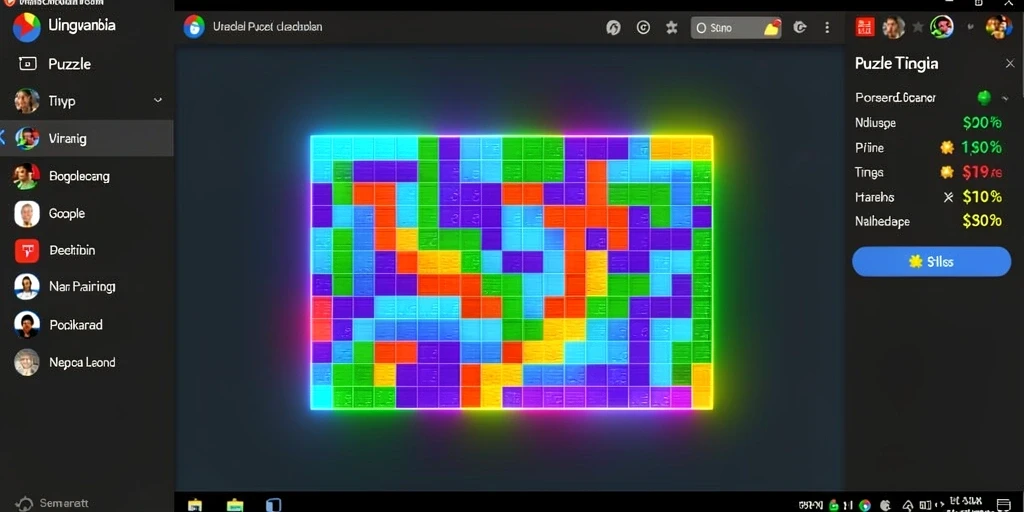1024x512 pixels.
Task: Open the Goople avatar entry
Action: pos(27,214)
